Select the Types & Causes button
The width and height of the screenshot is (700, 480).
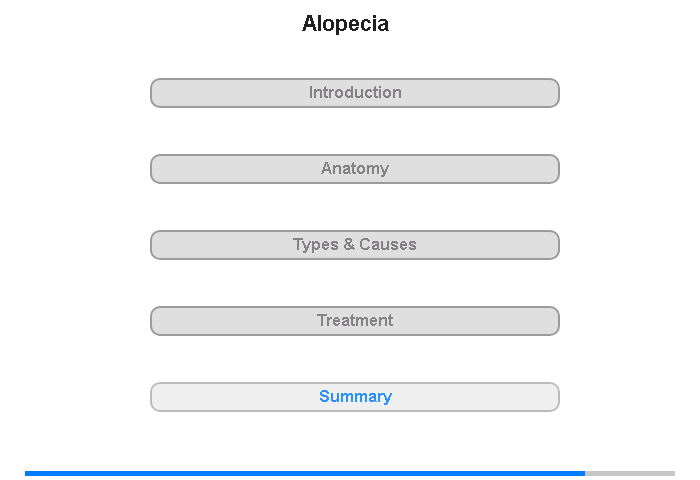click(355, 245)
